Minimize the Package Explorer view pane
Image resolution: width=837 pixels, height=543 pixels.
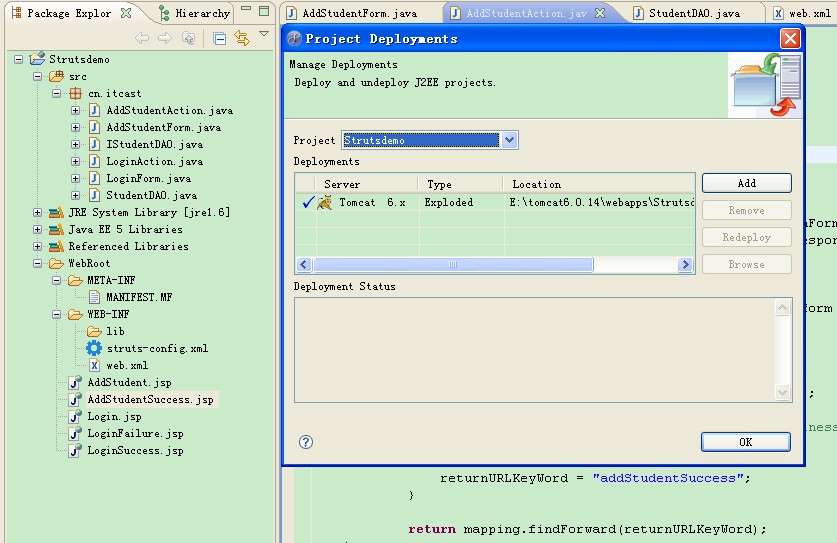246,9
